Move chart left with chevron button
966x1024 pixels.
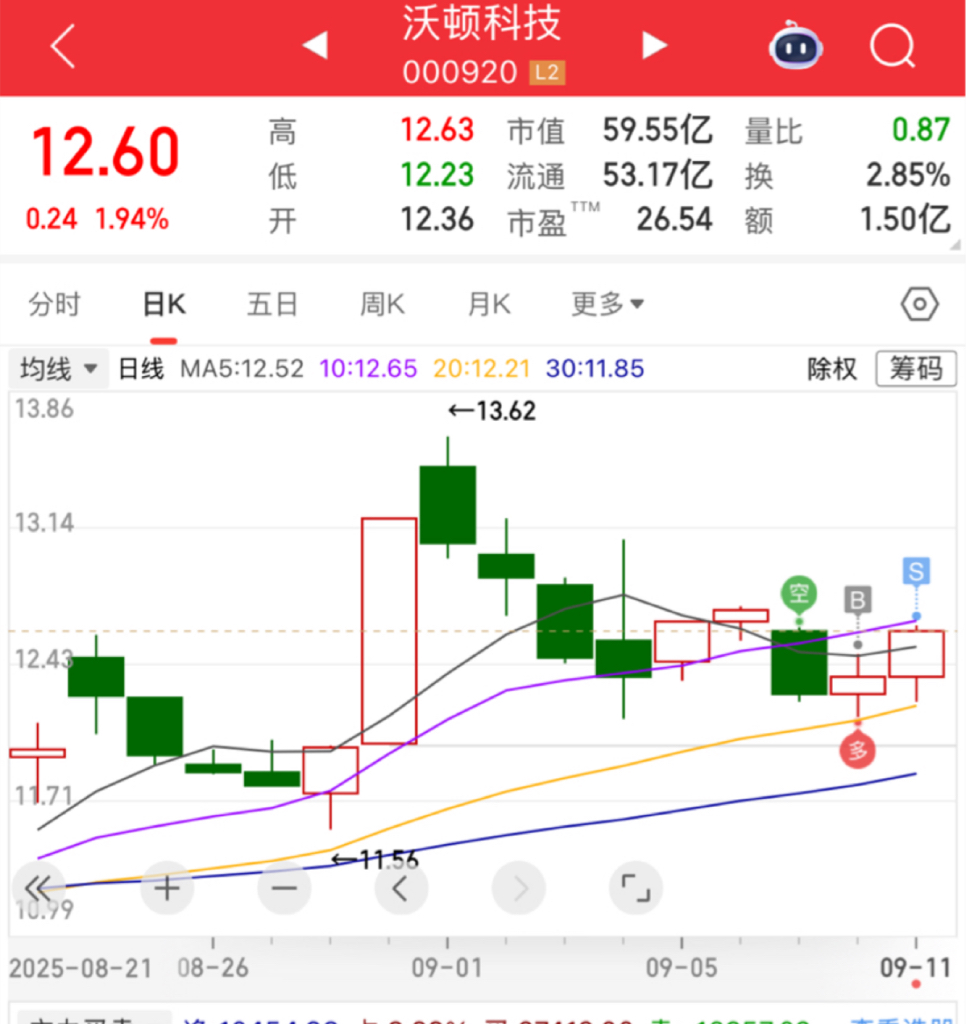pyautogui.click(x=401, y=888)
